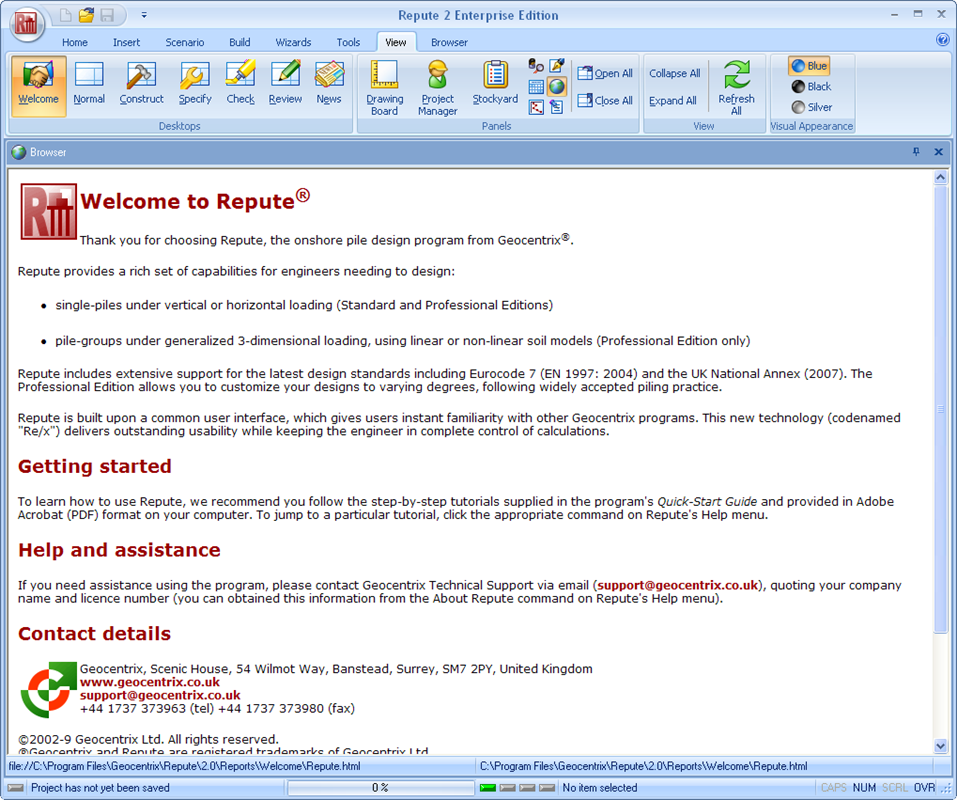Click the vertical scrollbar thumb in Browser
This screenshot has height=800, width=957.
pyautogui.click(x=940, y=409)
